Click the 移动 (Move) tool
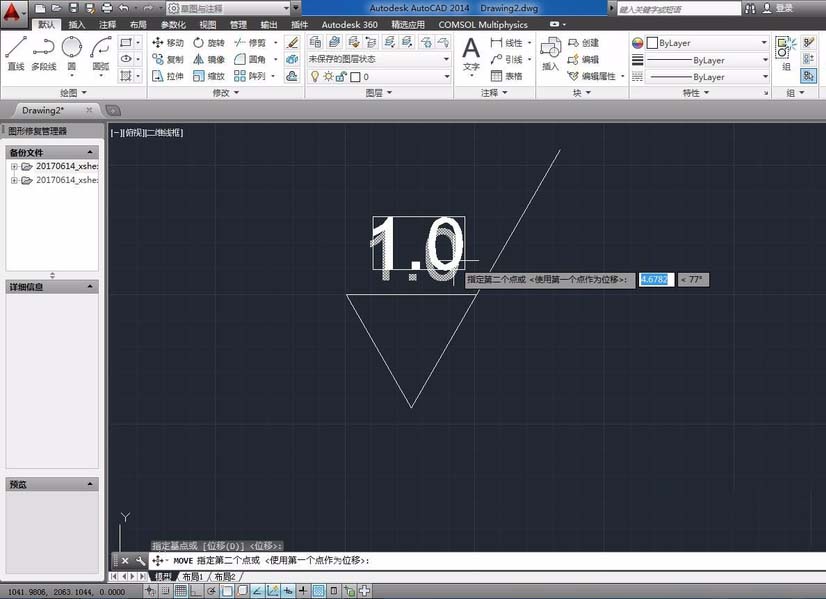 click(x=168, y=43)
